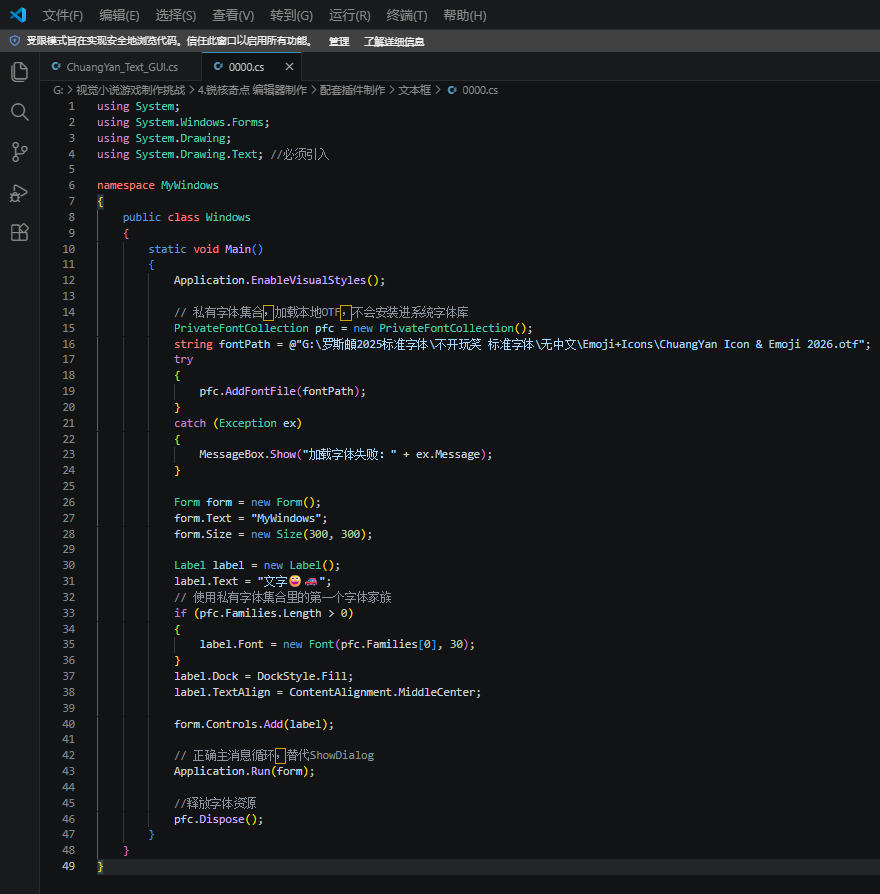Viewport: 880px width, 894px height.
Task: Open the 转到(G) menu
Action: tap(291, 15)
